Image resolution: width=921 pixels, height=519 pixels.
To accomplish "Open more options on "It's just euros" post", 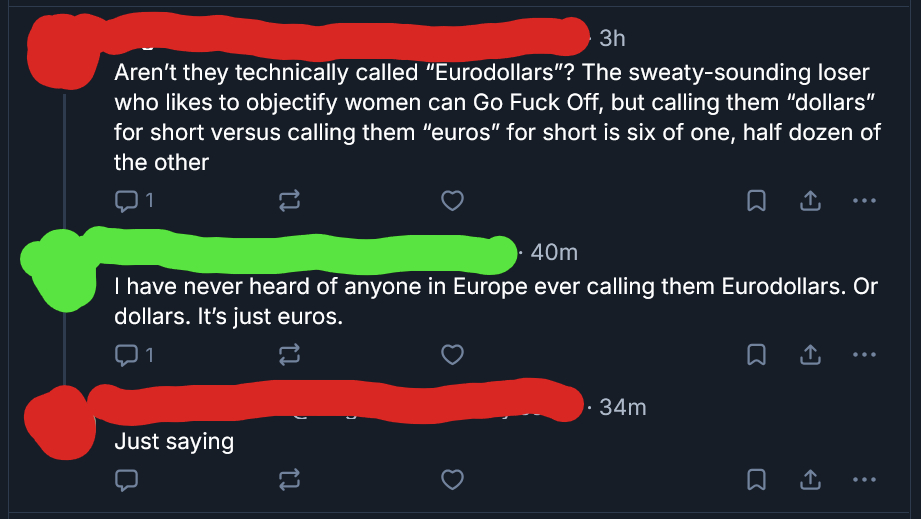I will [x=863, y=354].
